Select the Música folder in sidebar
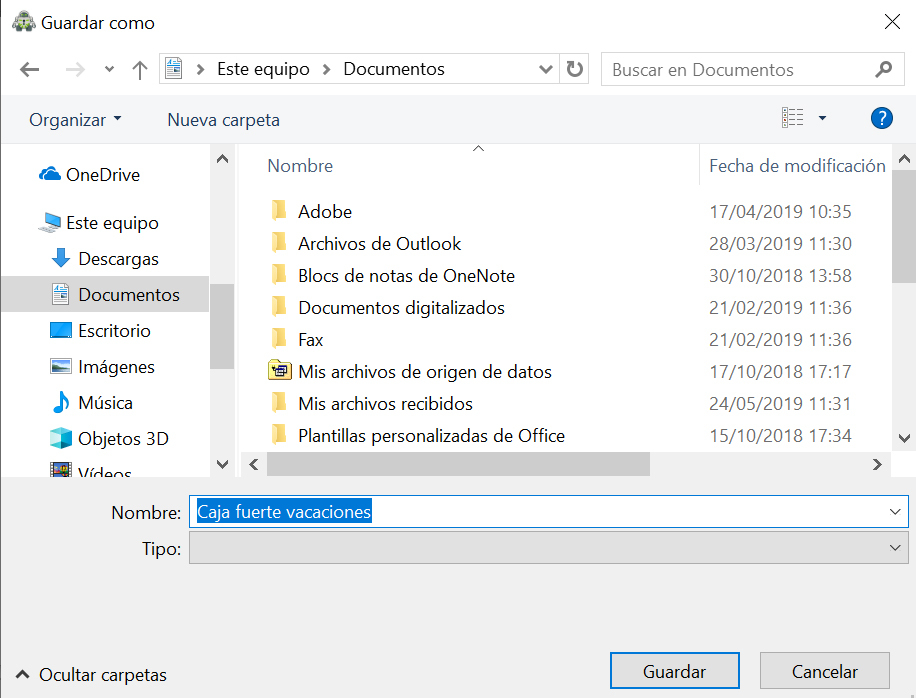This screenshot has height=698, width=916. tap(105, 403)
